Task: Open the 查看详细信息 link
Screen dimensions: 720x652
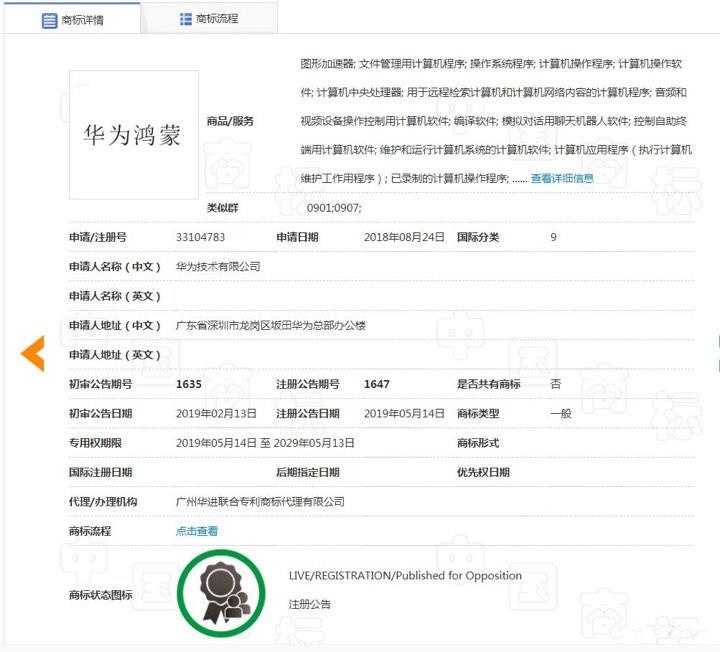Action: pos(561,178)
